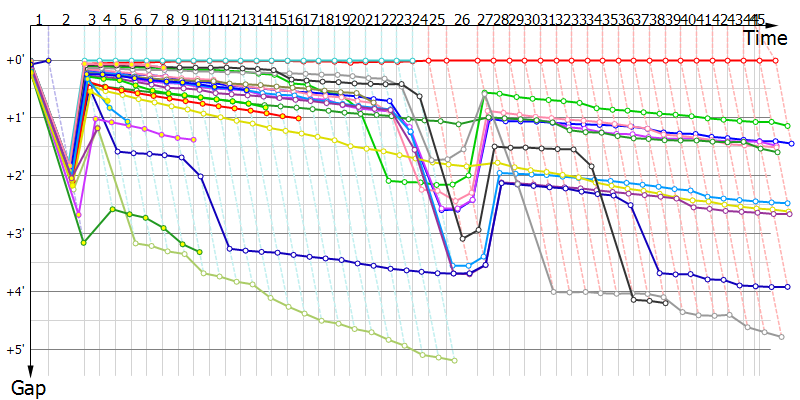Click red line's endpoint near lap 16

click(299, 118)
